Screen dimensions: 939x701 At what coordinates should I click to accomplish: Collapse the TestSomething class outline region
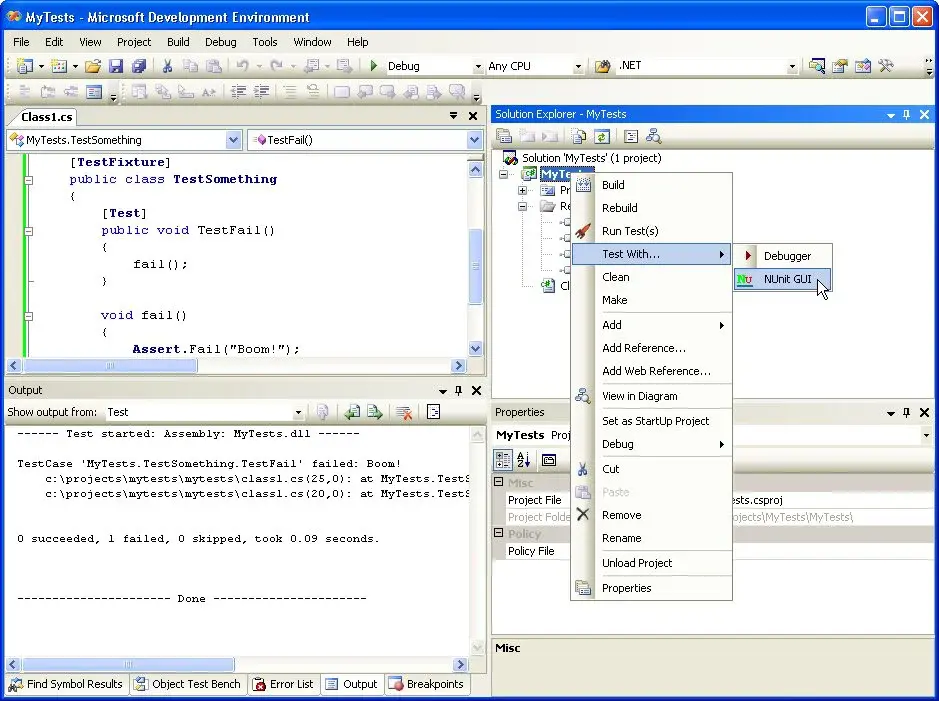click(29, 180)
